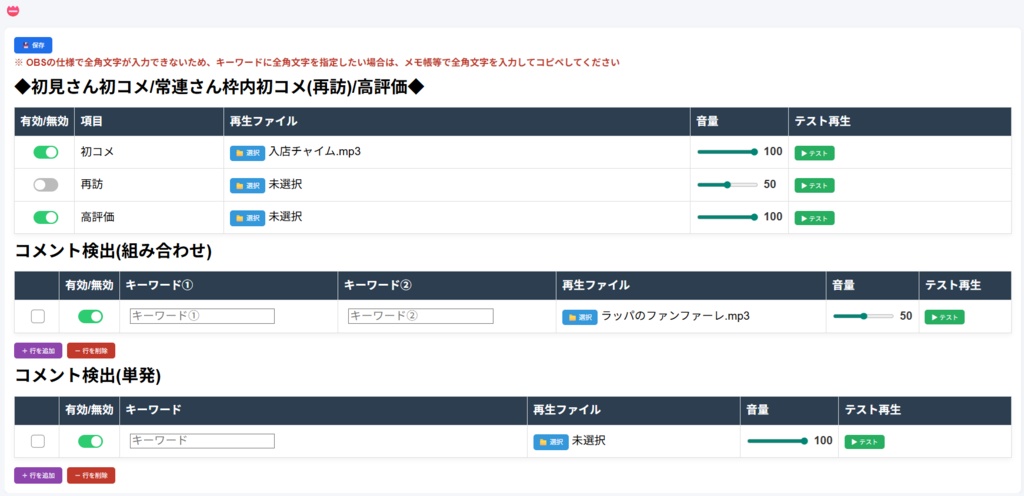Click the 保存 save button

click(33, 45)
